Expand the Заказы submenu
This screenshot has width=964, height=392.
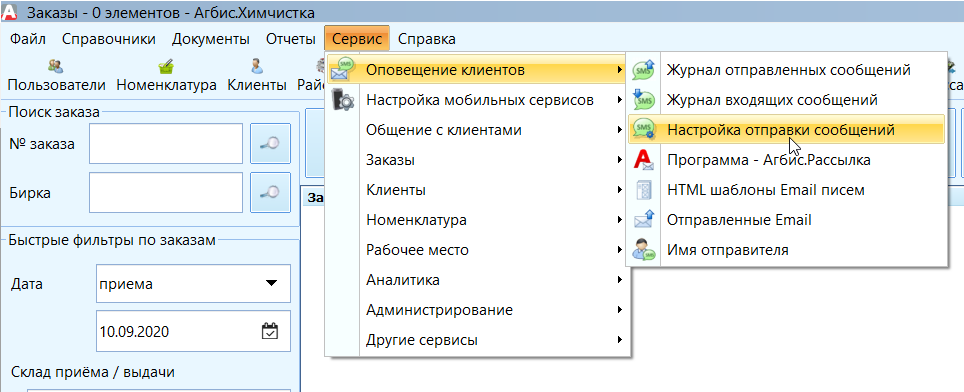click(x=478, y=160)
